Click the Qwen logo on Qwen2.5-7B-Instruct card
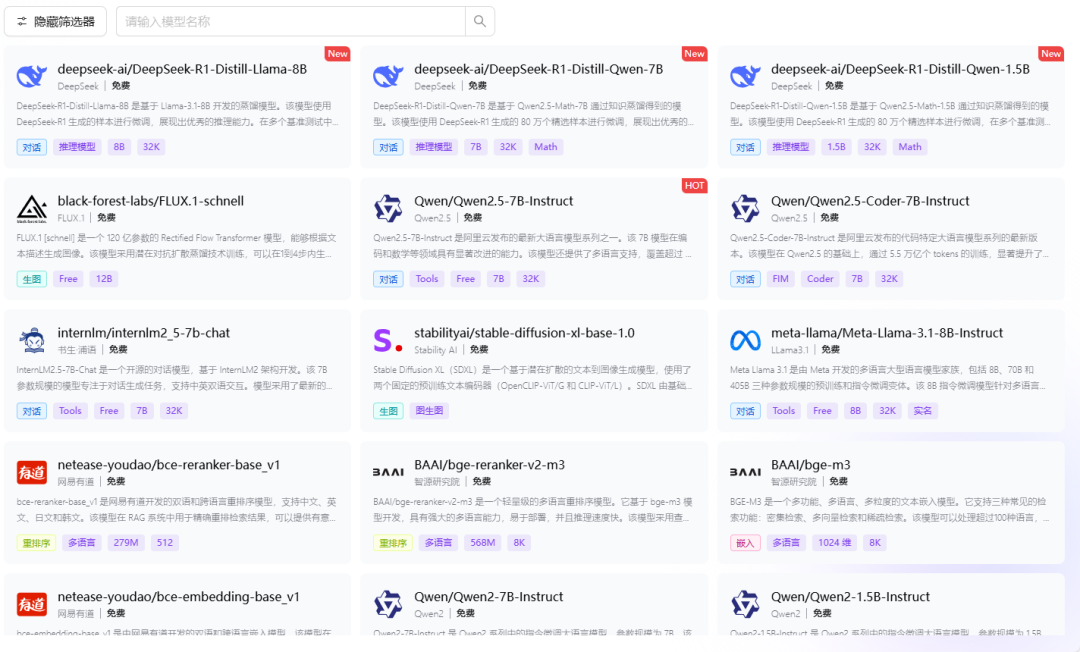This screenshot has height=652, width=1080. (x=388, y=209)
